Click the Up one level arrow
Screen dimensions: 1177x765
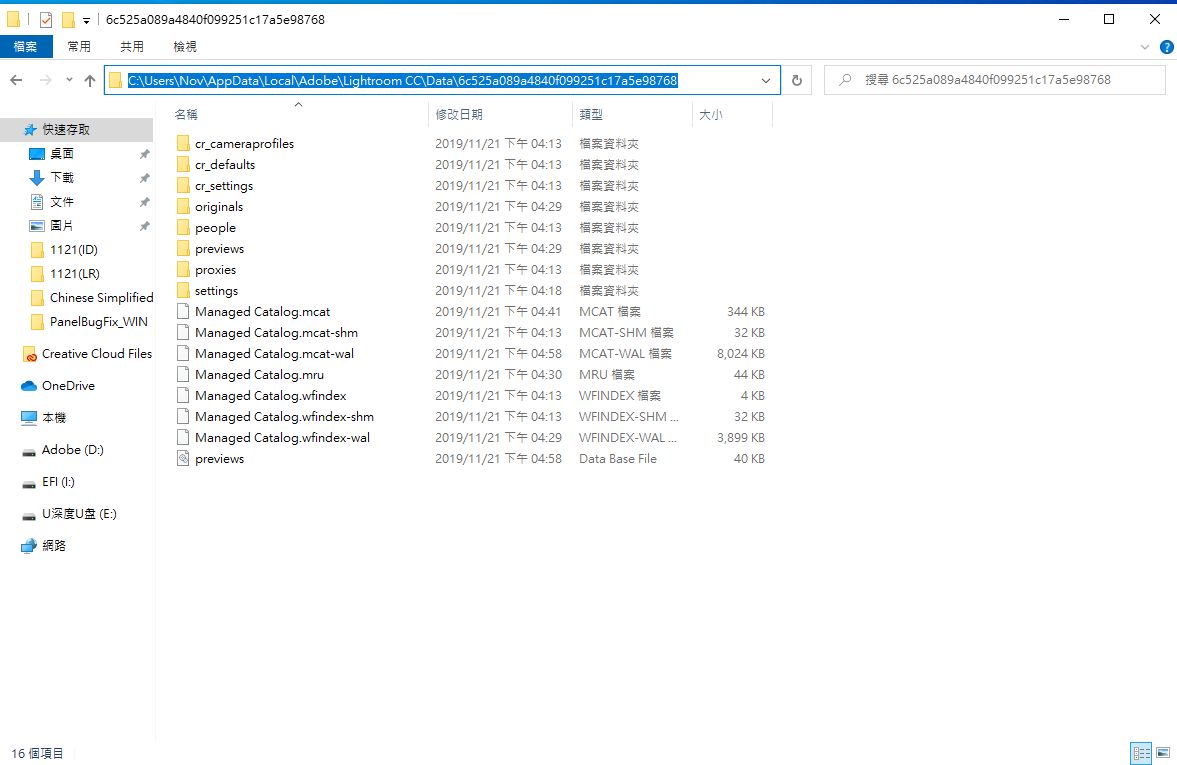click(89, 80)
